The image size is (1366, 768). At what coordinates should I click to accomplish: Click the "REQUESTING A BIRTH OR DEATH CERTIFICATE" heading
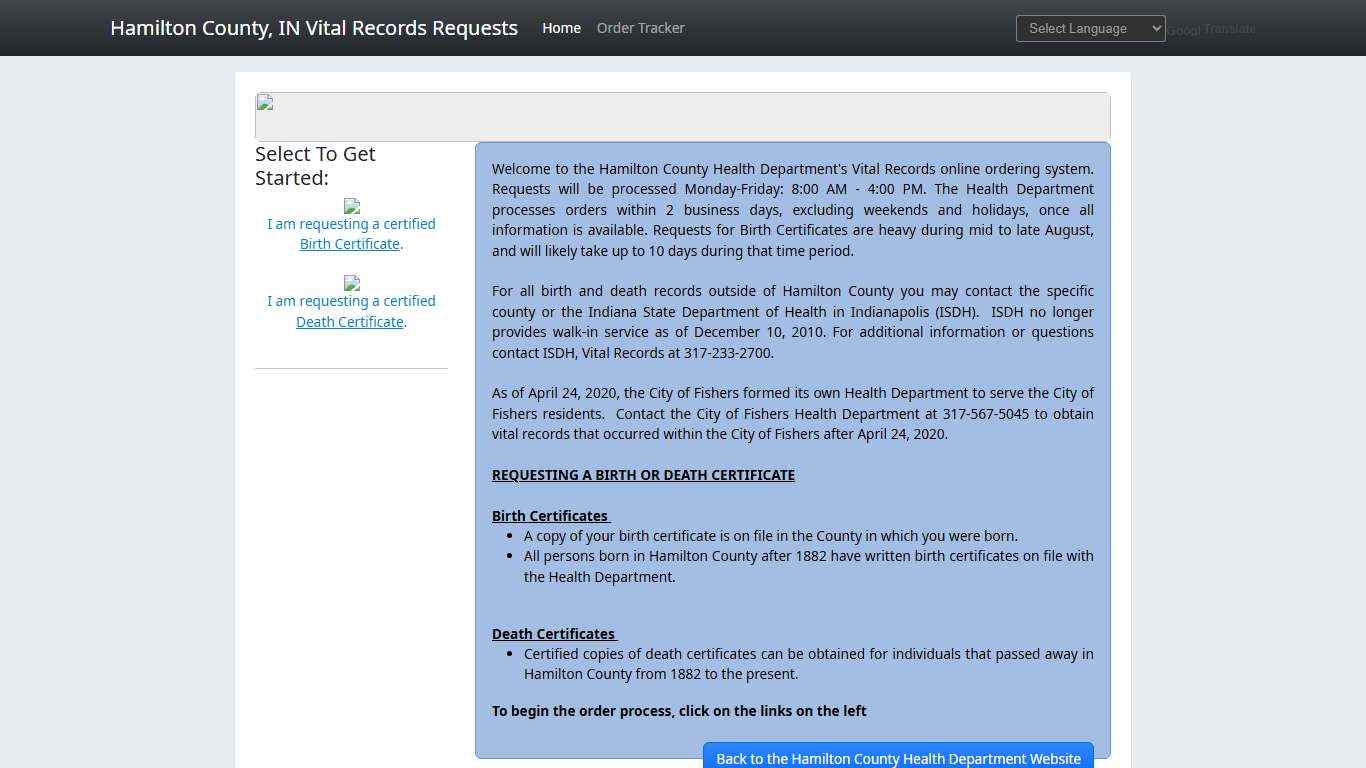[x=643, y=475]
